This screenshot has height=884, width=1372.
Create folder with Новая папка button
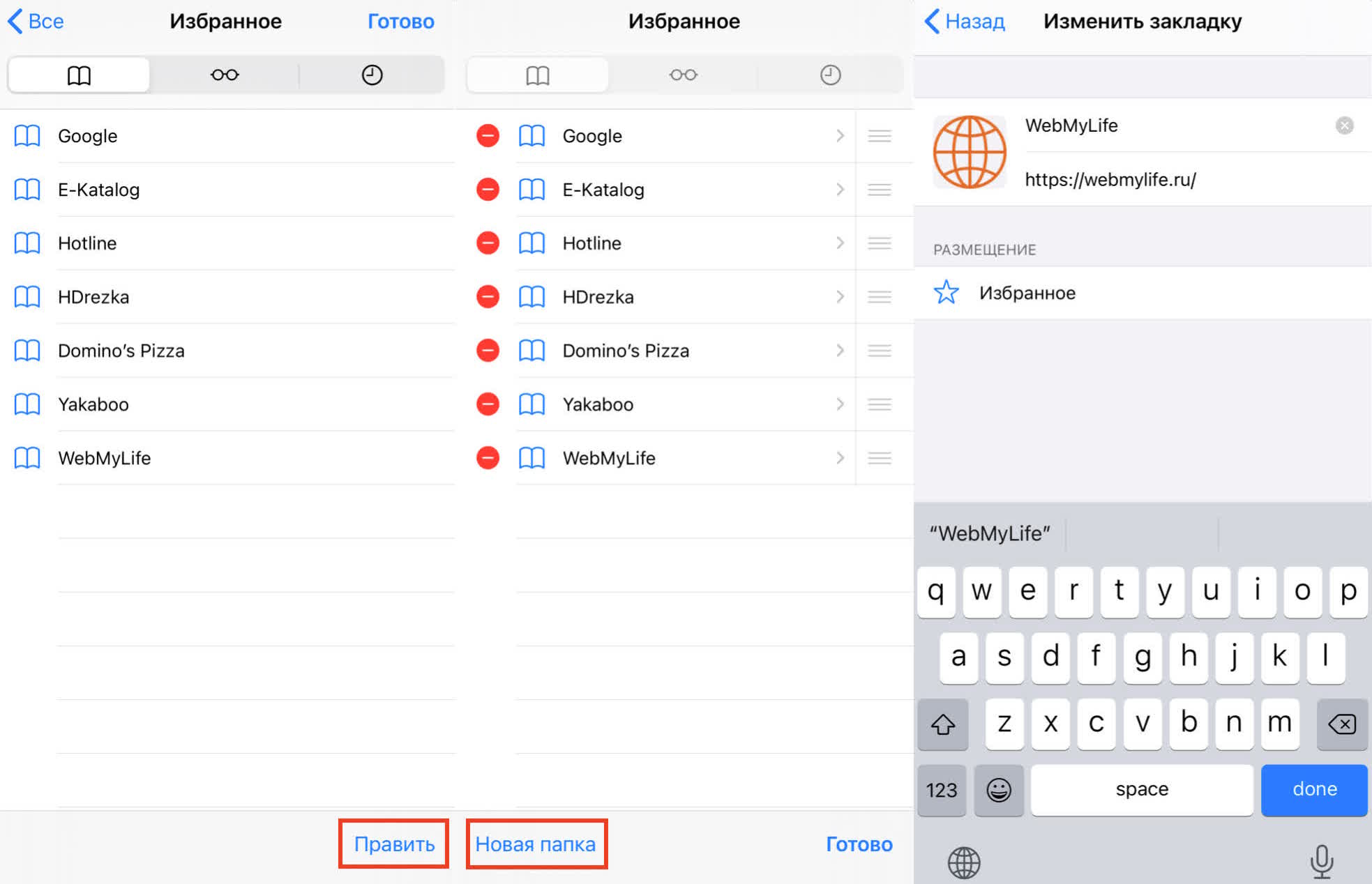pyautogui.click(x=536, y=844)
